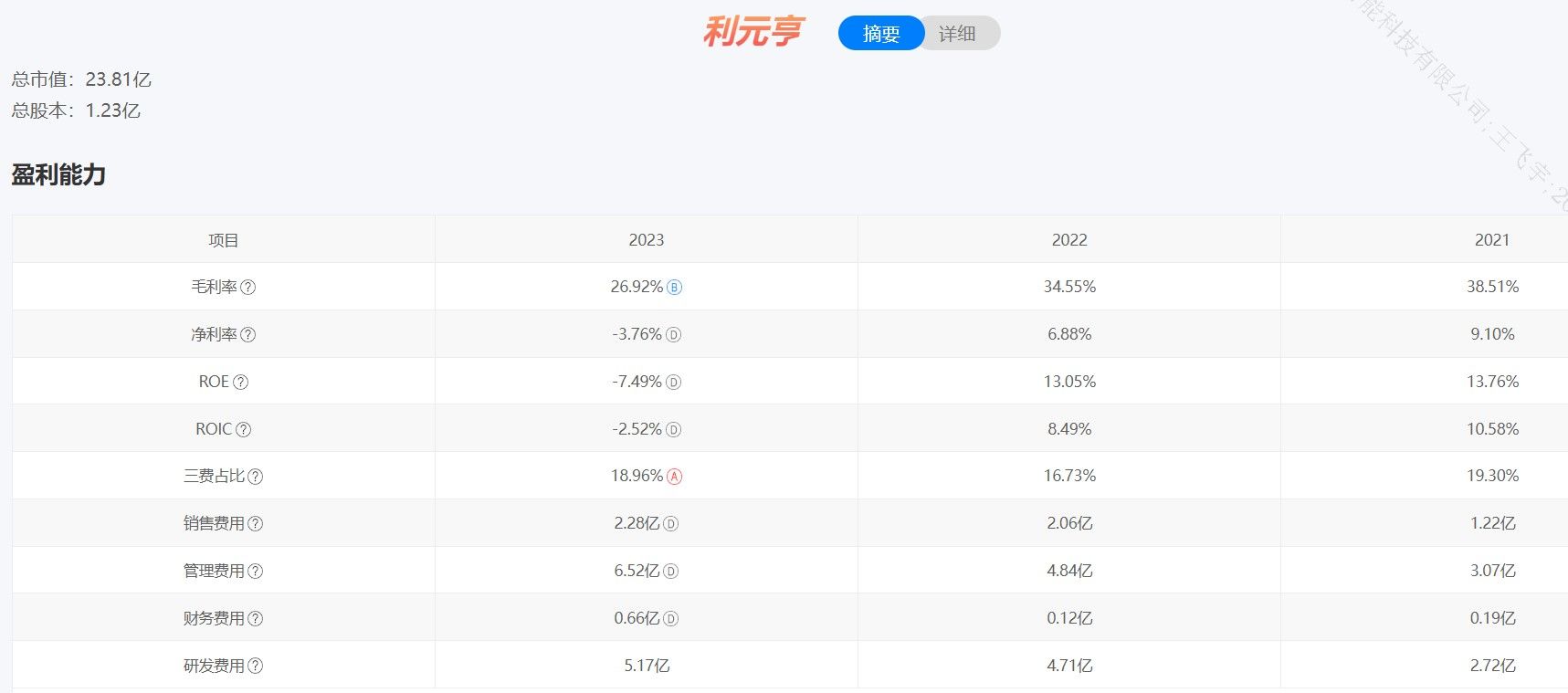This screenshot has height=693, width=1568.
Task: Click the D badge beside 0.66亿
Action: 670,619
